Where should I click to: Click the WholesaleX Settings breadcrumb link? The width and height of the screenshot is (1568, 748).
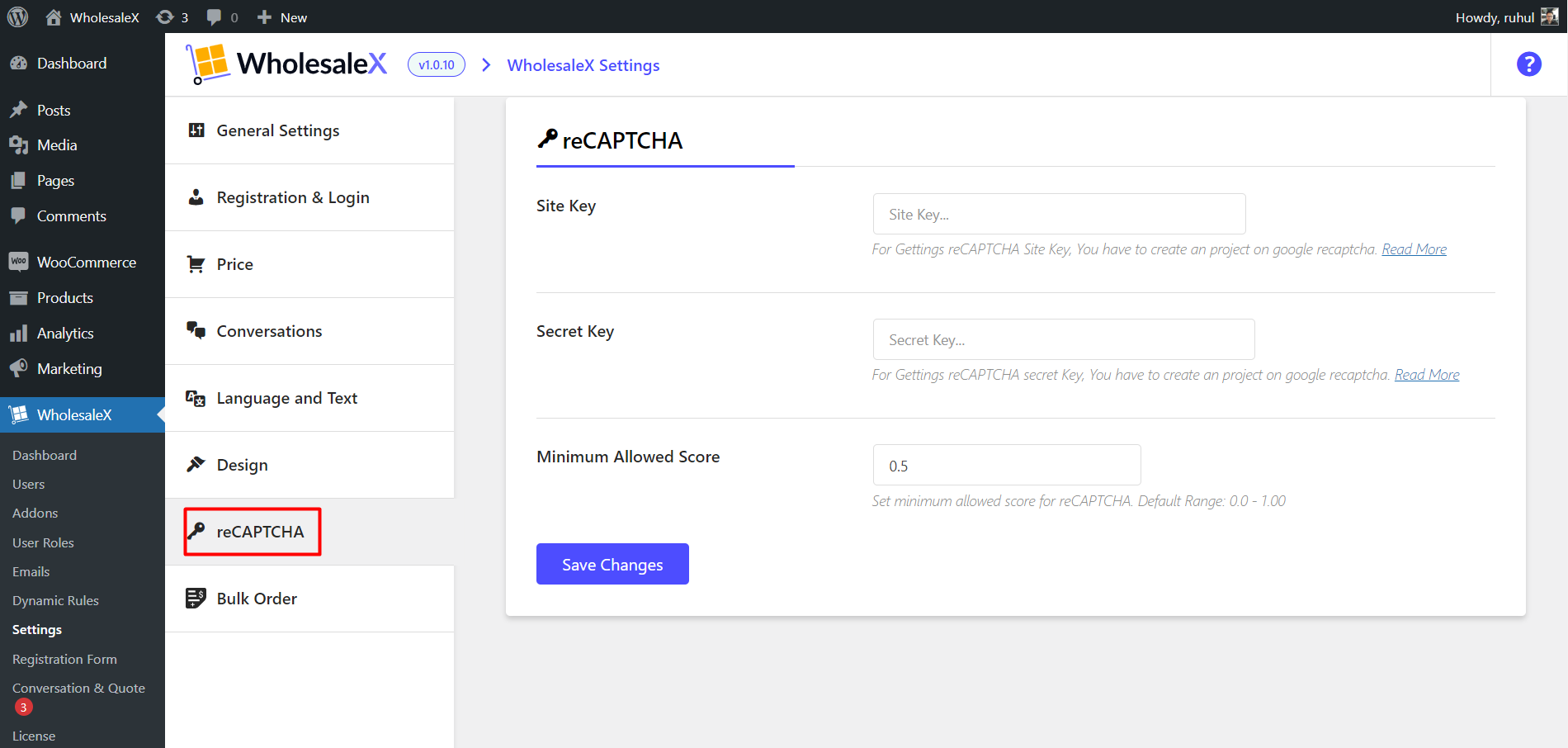tap(583, 65)
